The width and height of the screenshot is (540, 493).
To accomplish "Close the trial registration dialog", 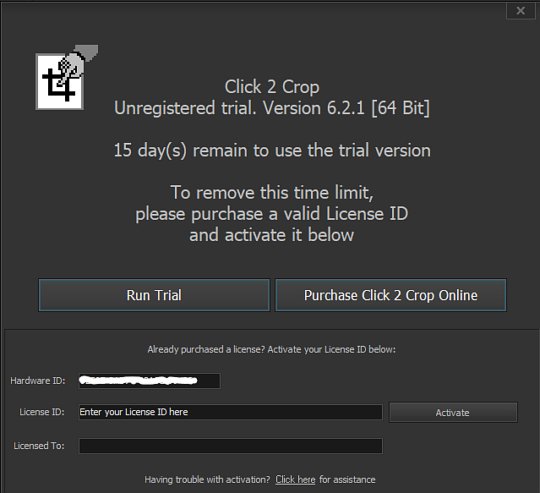I will (520, 11).
